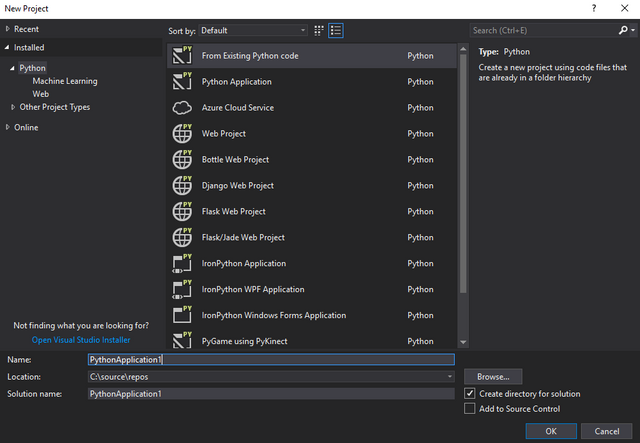Open the help question mark button
Viewport: 640px width, 443px height.
(x=594, y=9)
